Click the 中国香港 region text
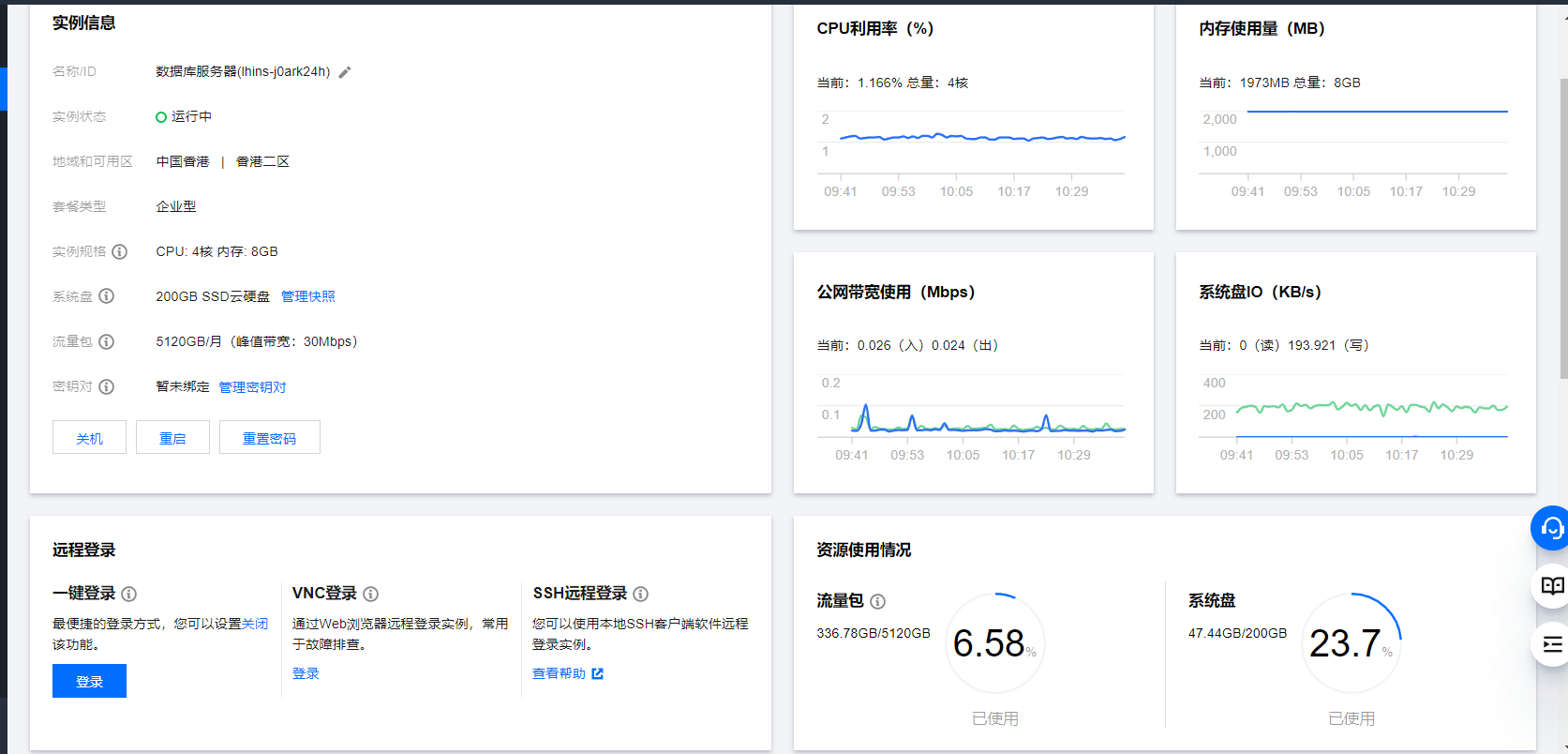This screenshot has height=754, width=1568. pyautogui.click(x=183, y=161)
